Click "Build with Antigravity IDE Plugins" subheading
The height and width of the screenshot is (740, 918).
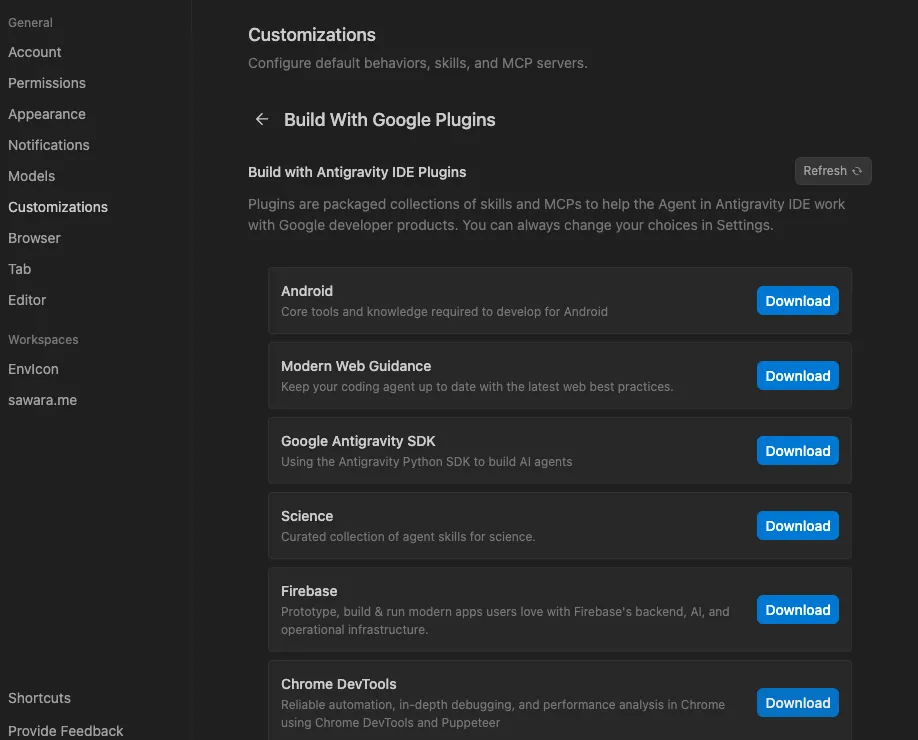tap(357, 172)
